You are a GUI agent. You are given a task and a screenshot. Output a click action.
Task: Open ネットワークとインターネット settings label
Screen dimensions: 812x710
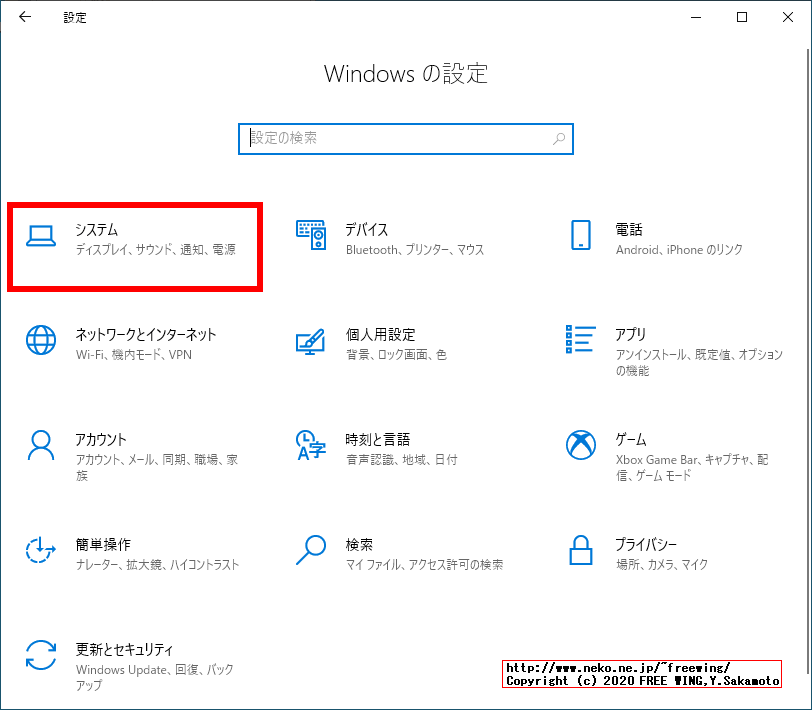pos(146,335)
